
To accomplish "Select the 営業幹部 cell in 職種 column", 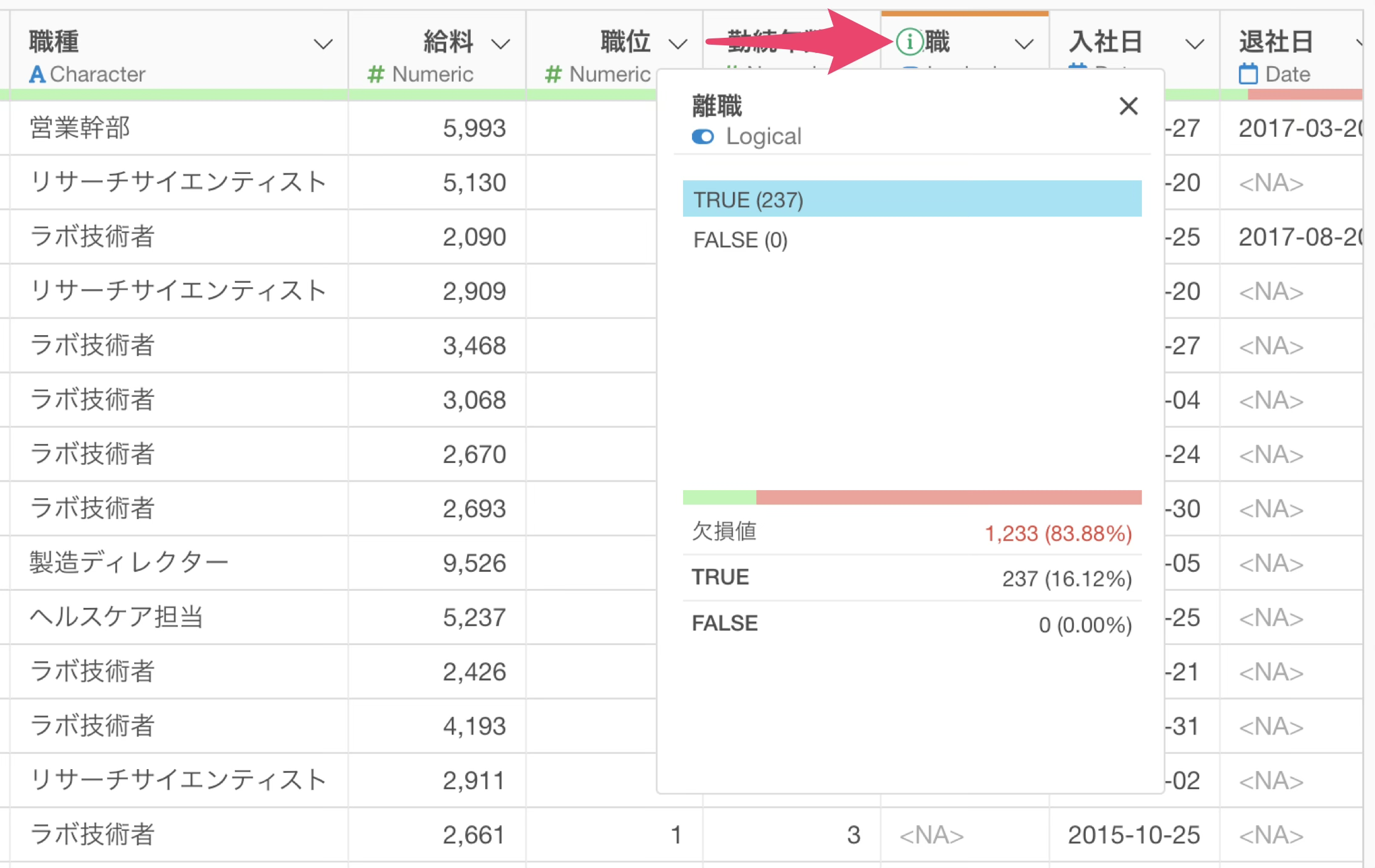I will coord(80,128).
